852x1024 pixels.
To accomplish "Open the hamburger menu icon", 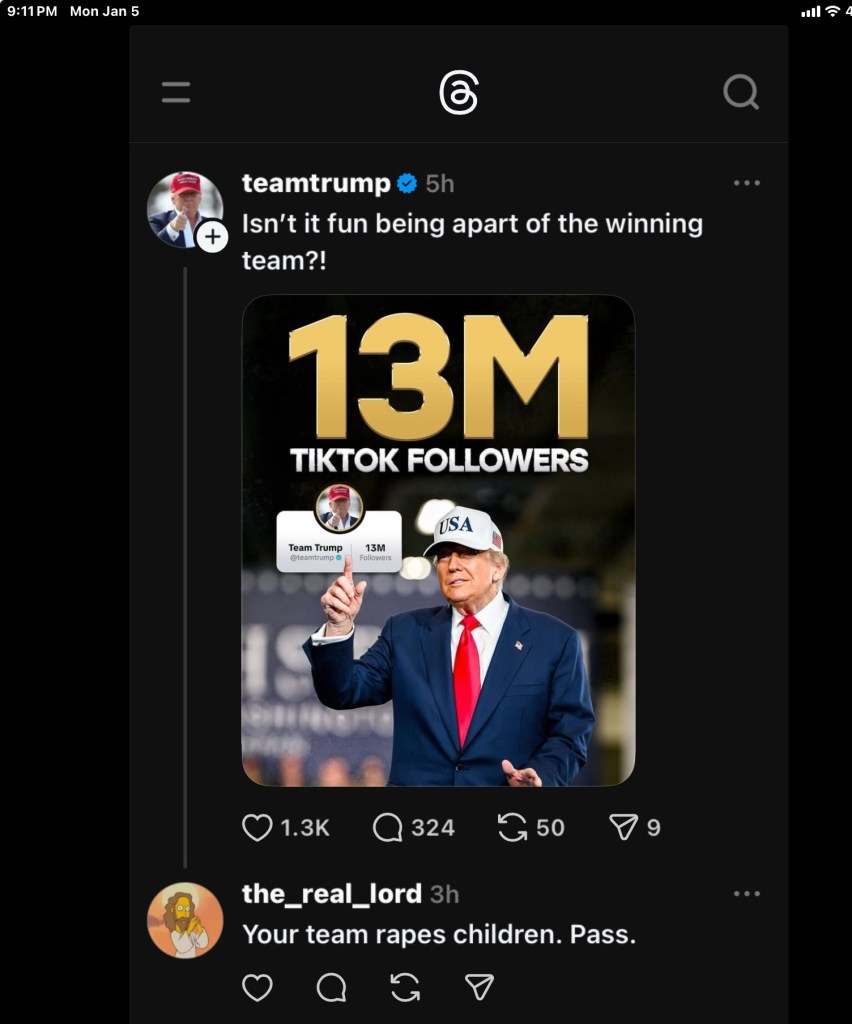I will point(176,93).
